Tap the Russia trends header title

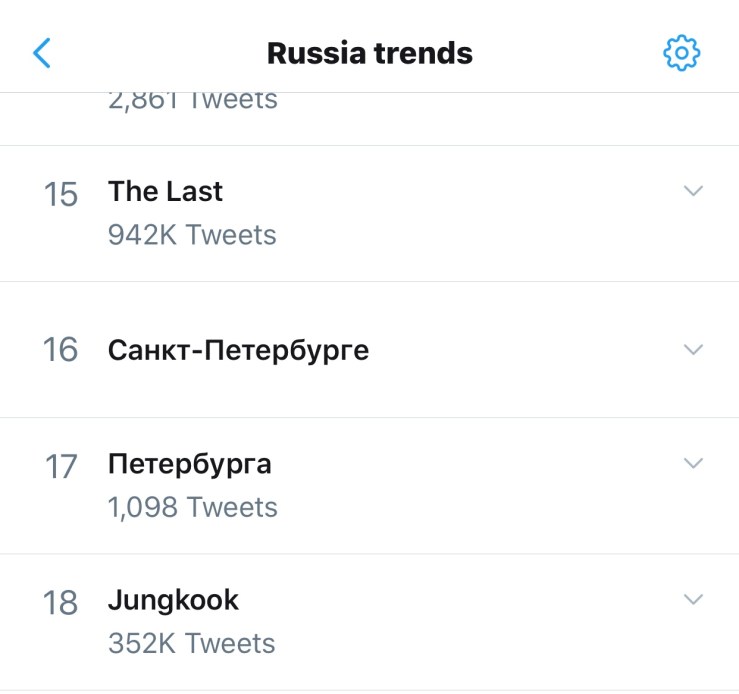pos(369,53)
